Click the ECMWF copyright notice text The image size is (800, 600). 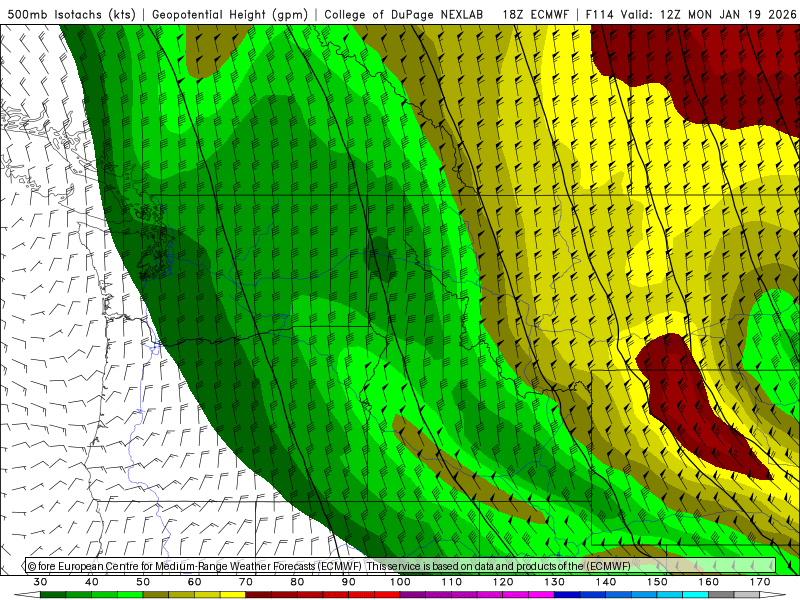pos(329,566)
